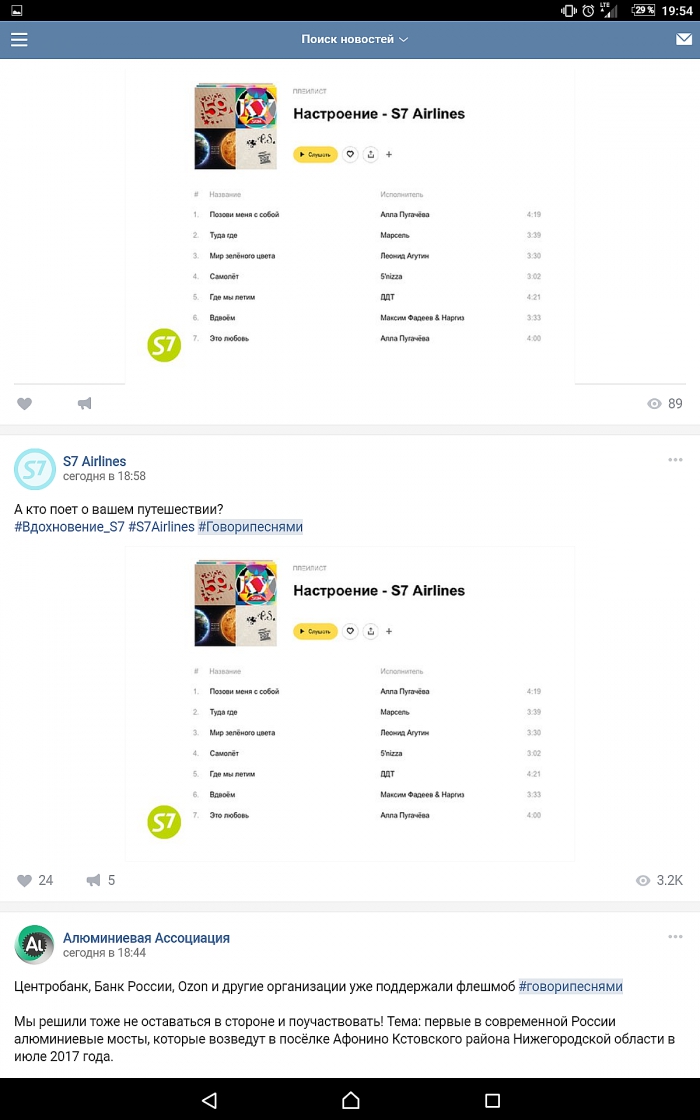Open the Алюминиевая Ассоциация avatar
Image resolution: width=700 pixels, height=1120 pixels.
tap(35, 946)
